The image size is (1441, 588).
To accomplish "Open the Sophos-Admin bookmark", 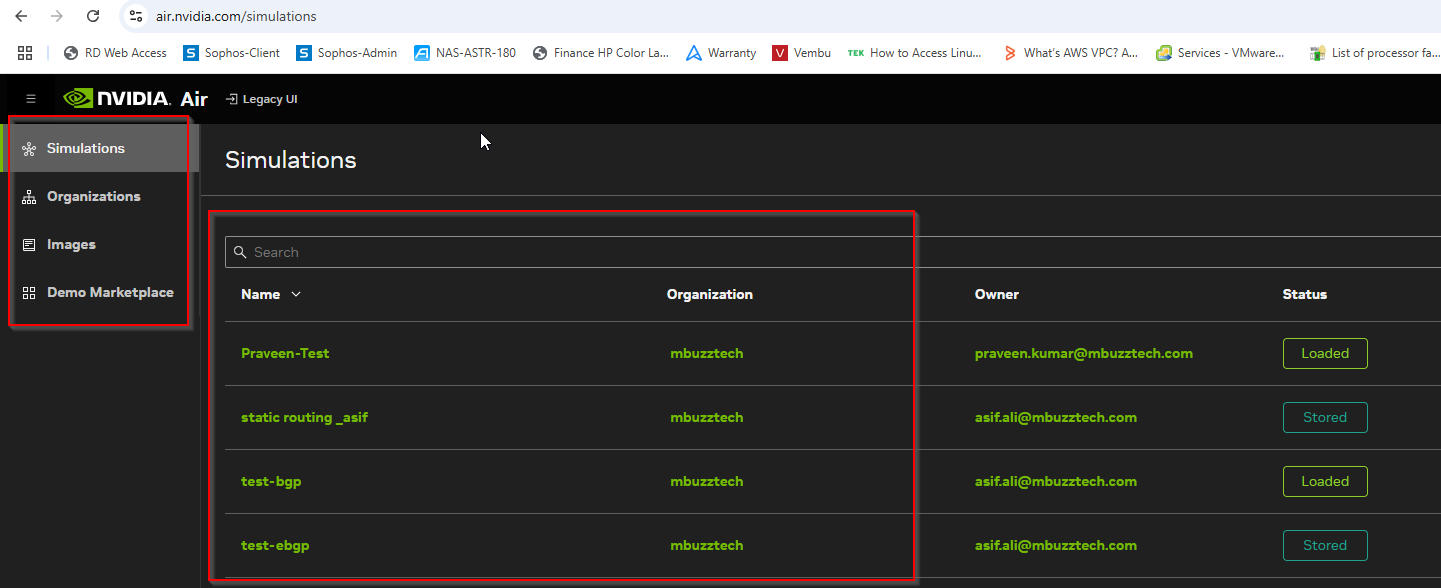I will 346,53.
